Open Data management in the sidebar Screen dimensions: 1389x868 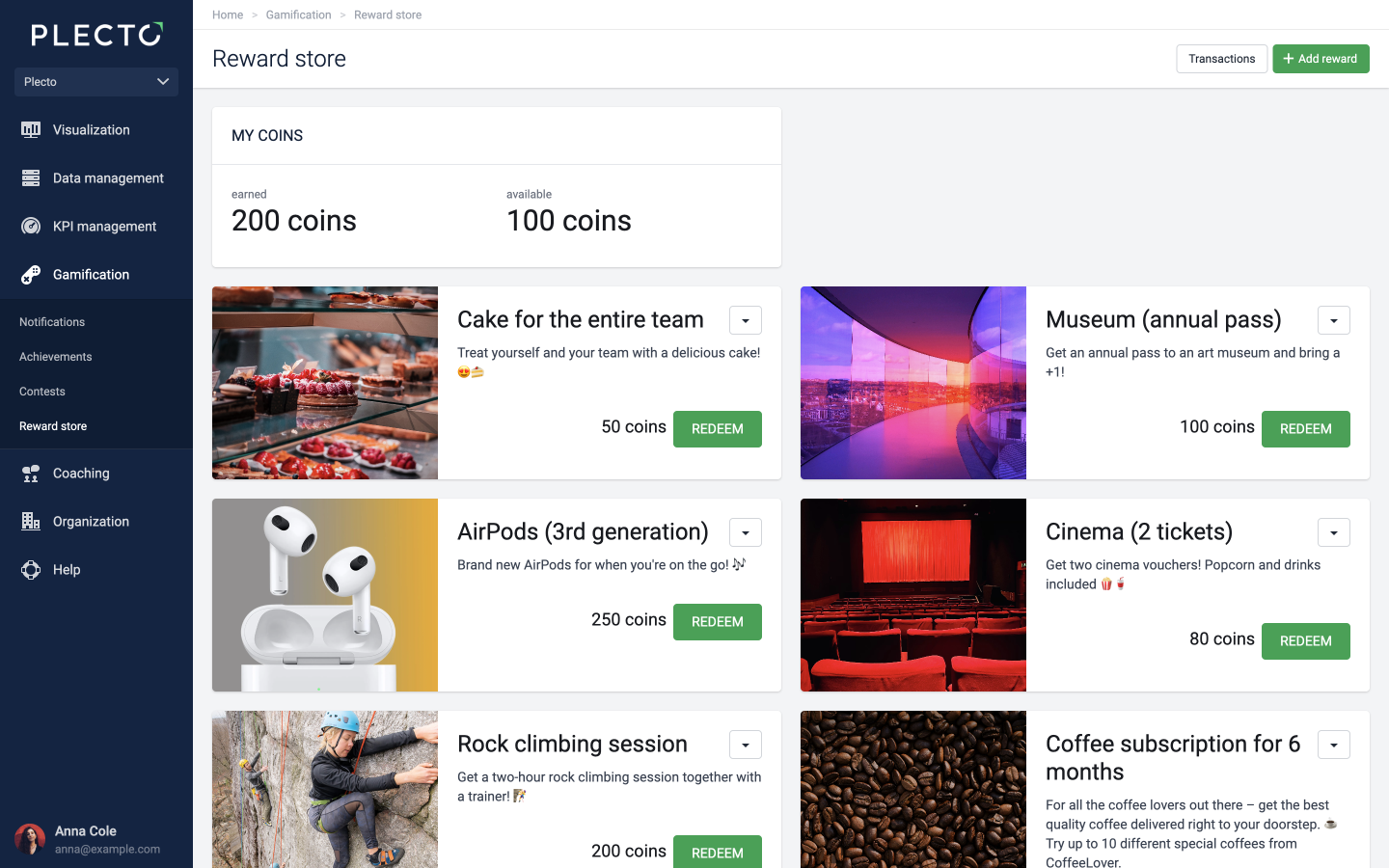(x=96, y=177)
